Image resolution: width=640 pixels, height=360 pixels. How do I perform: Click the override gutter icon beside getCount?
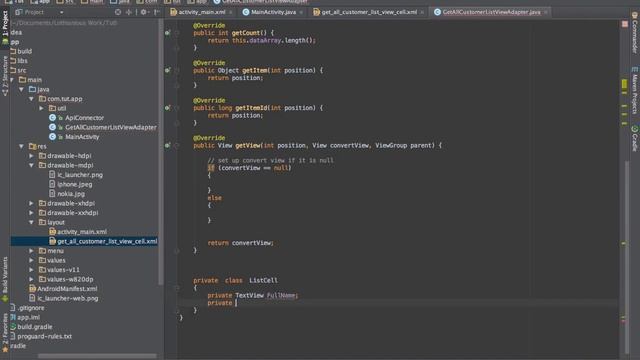tap(167, 33)
